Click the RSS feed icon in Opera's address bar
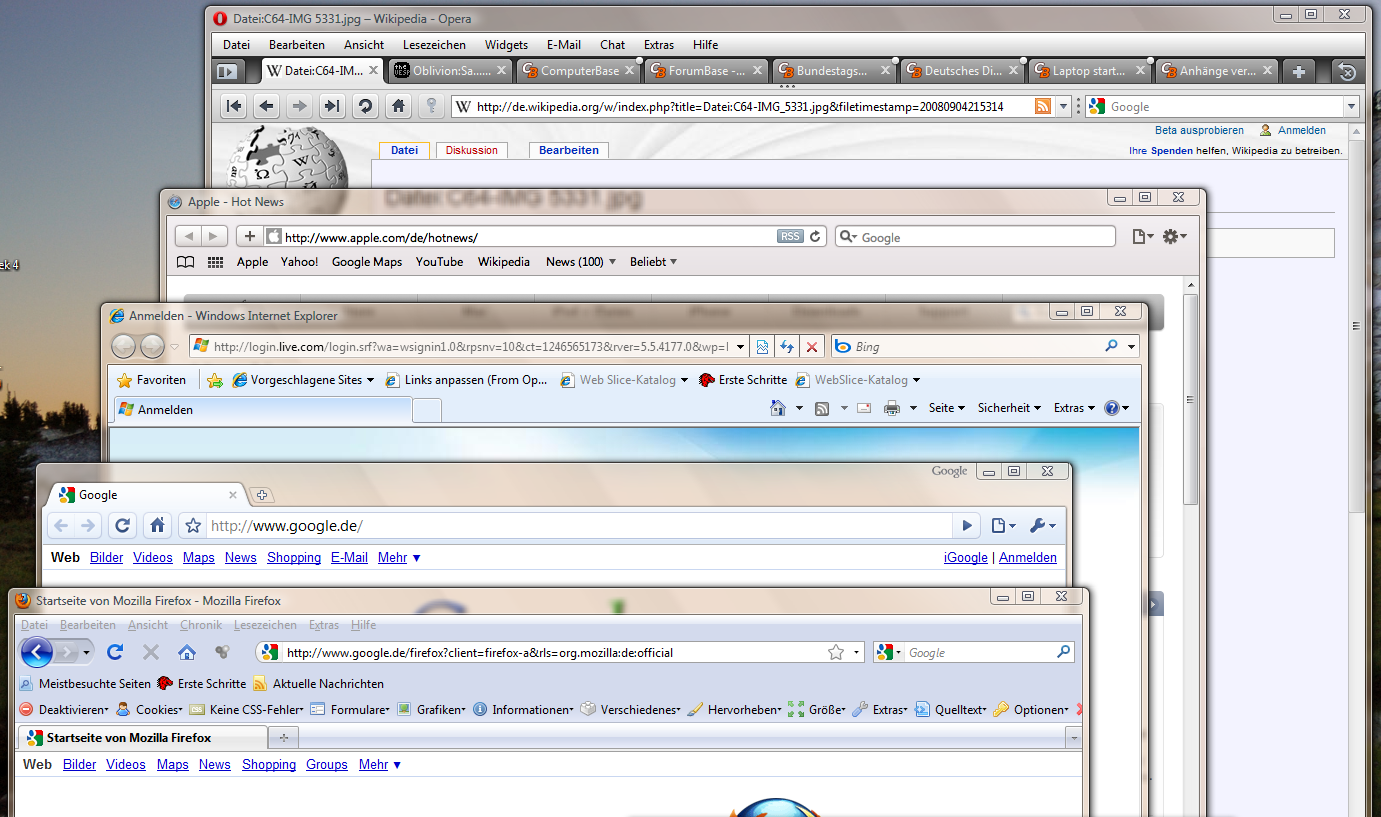1381x817 pixels. click(1043, 106)
